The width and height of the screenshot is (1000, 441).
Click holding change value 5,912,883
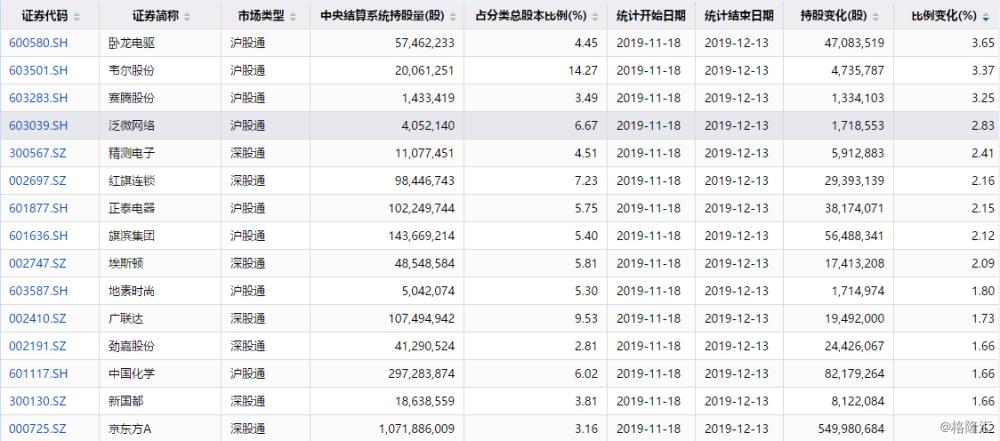(x=857, y=153)
